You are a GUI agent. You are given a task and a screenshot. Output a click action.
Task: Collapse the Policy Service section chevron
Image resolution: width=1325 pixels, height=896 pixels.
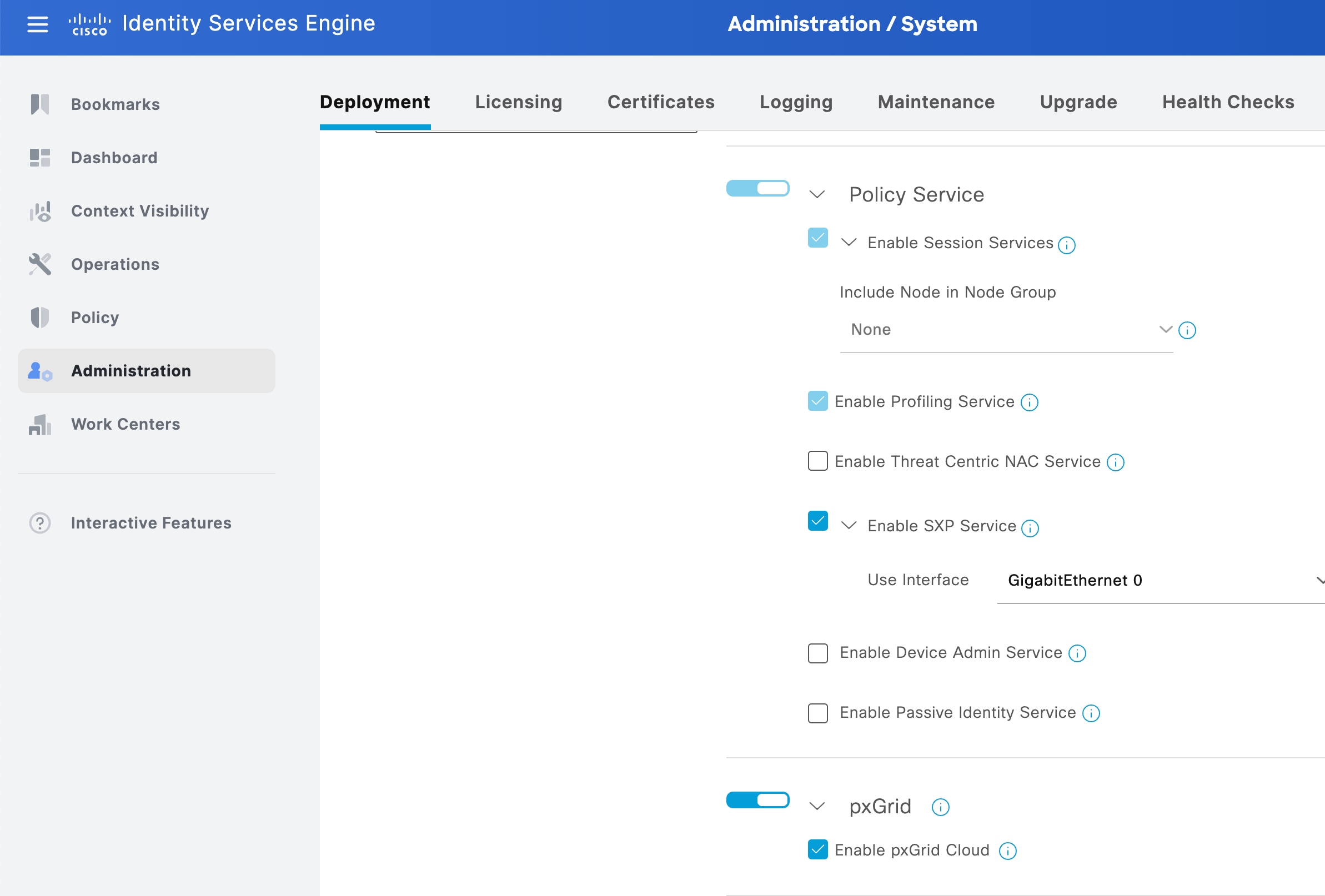[x=817, y=195]
